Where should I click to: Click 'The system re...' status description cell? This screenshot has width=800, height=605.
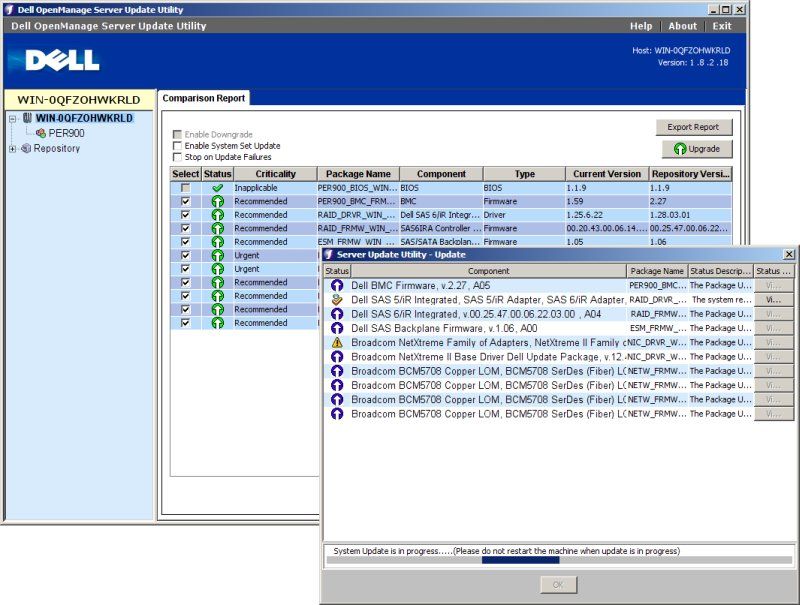[x=721, y=300]
